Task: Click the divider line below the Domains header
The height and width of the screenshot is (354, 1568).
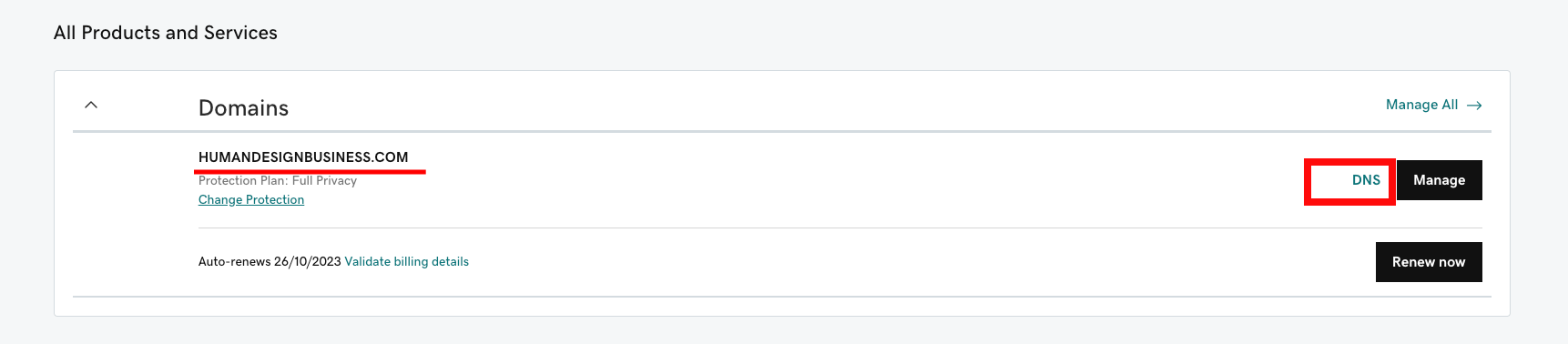Action: click(x=782, y=132)
